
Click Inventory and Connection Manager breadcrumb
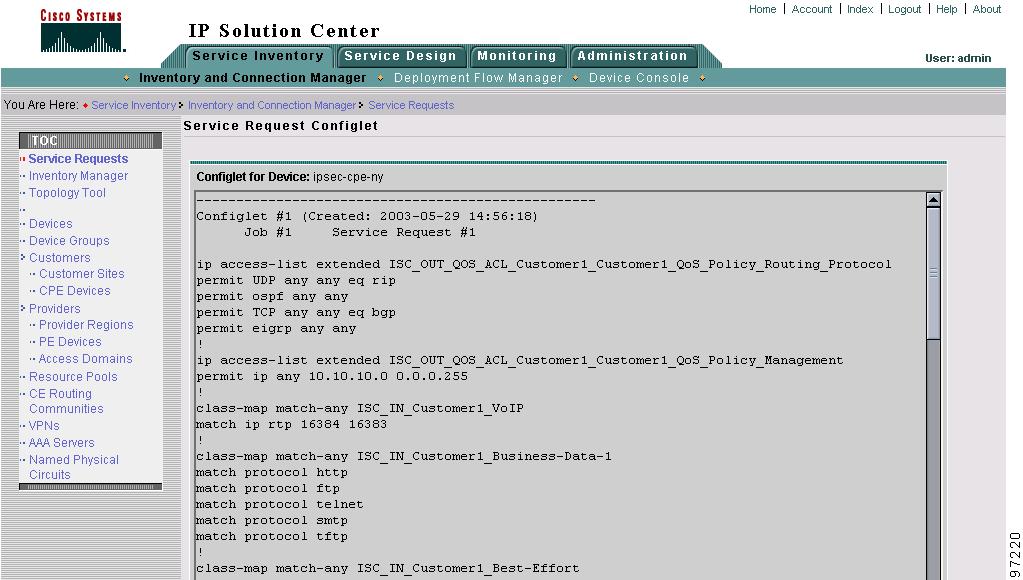click(271, 105)
